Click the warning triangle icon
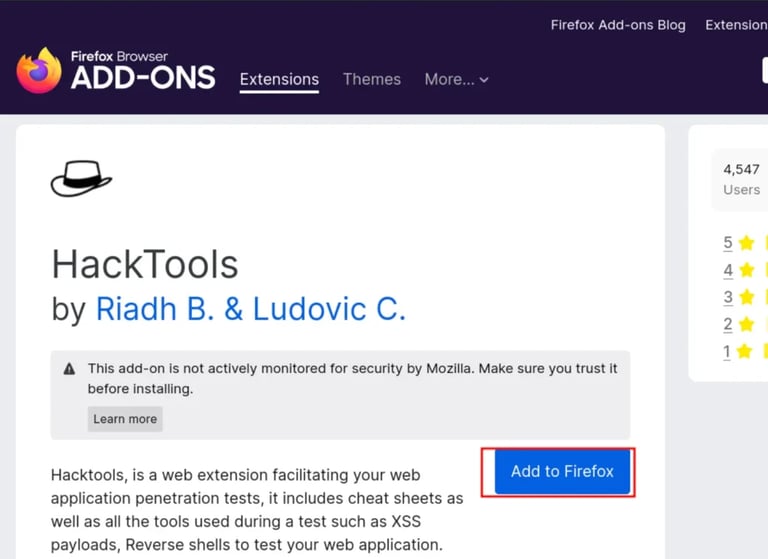Image resolution: width=768 pixels, height=559 pixels. point(70,368)
